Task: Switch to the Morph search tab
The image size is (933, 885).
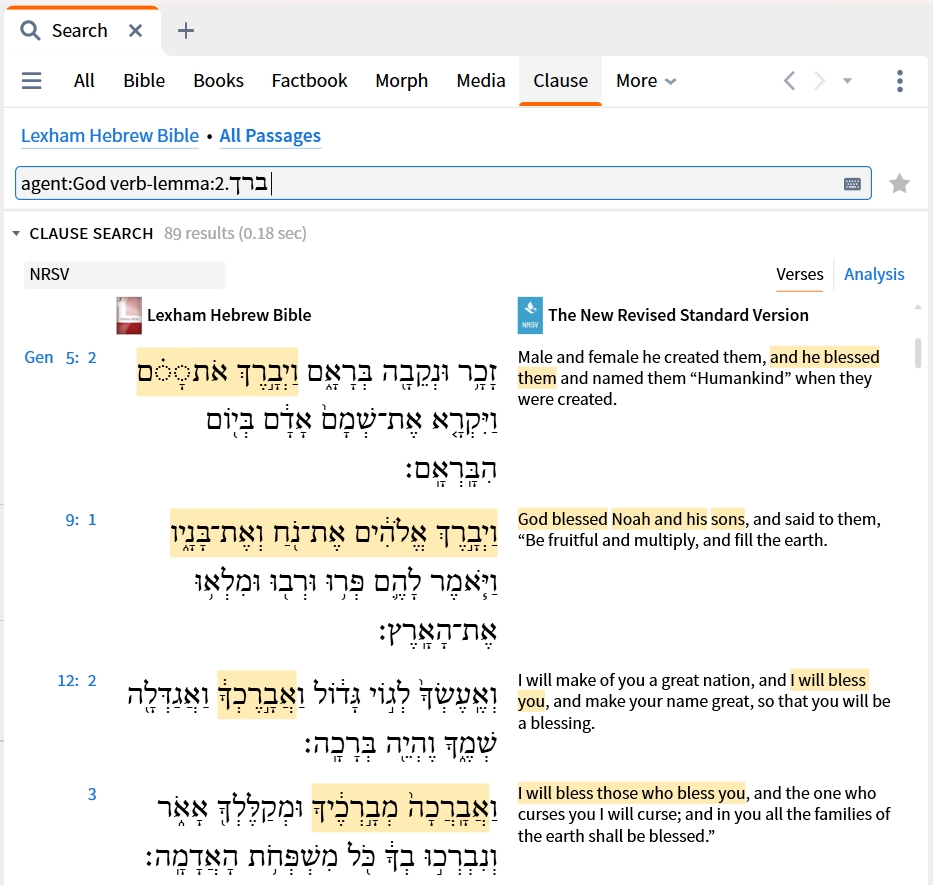Action: [x=402, y=80]
